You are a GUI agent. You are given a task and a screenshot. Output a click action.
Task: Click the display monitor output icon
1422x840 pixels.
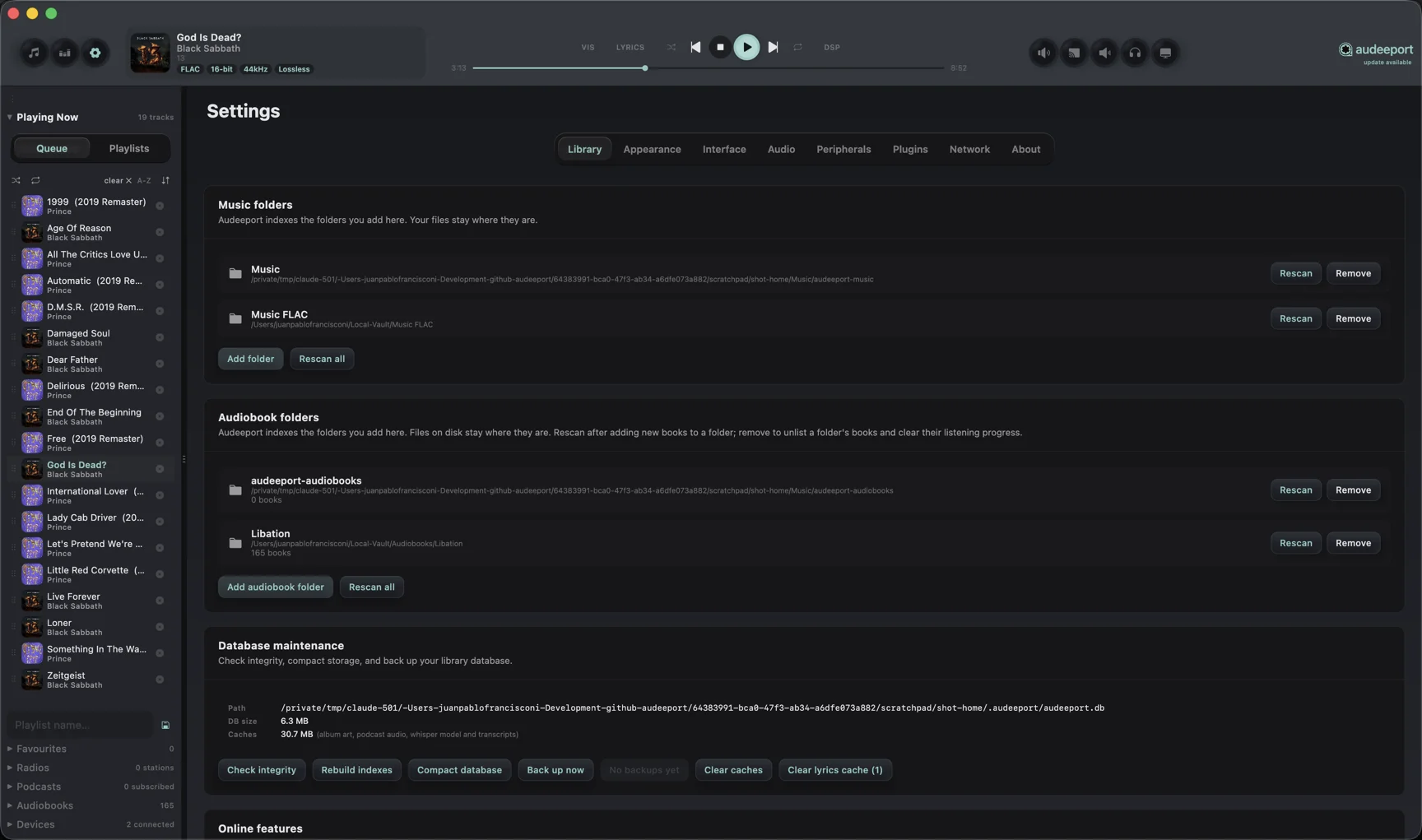click(1165, 53)
